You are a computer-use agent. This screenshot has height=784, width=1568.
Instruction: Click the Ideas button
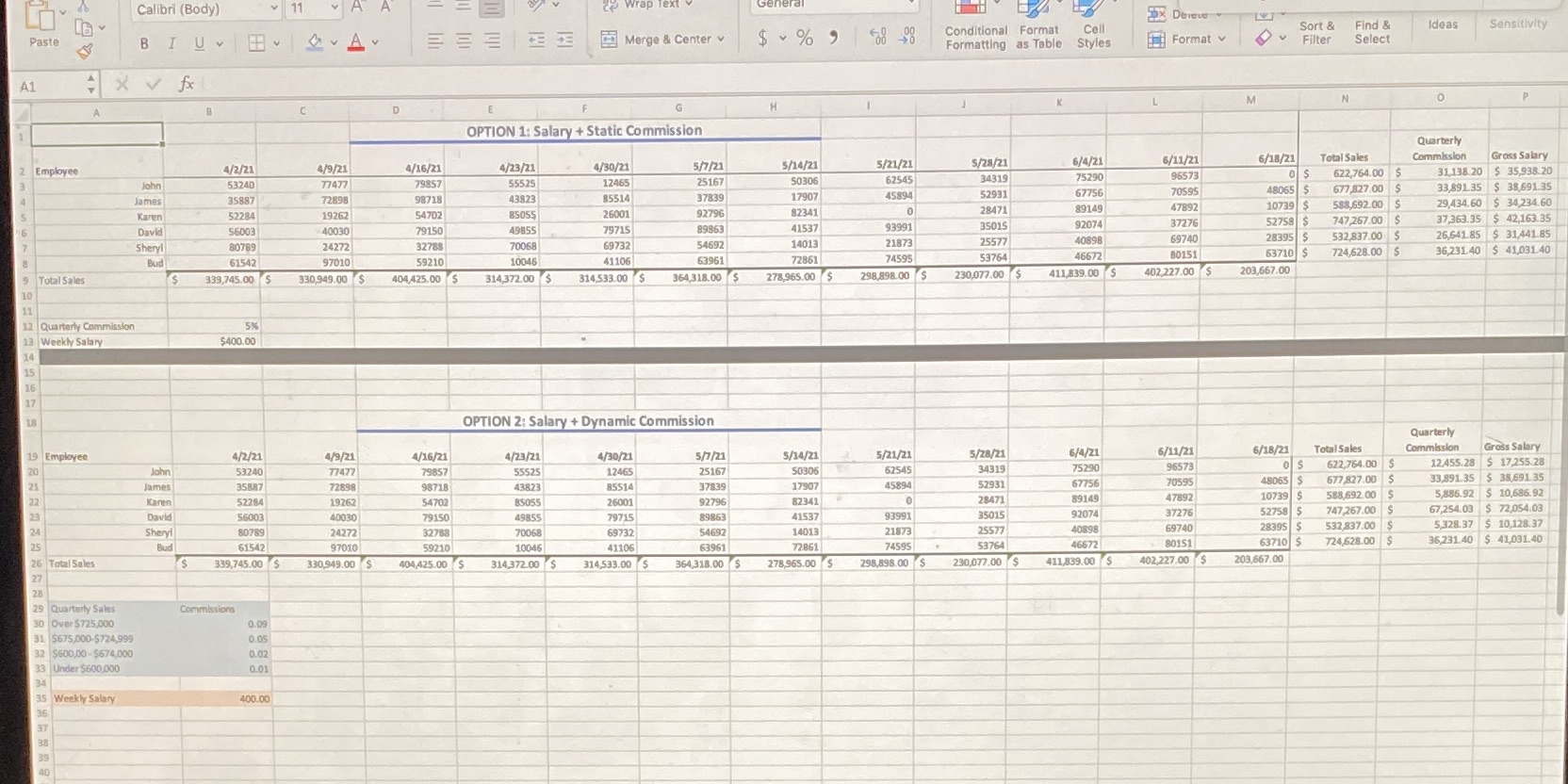coord(1443,24)
